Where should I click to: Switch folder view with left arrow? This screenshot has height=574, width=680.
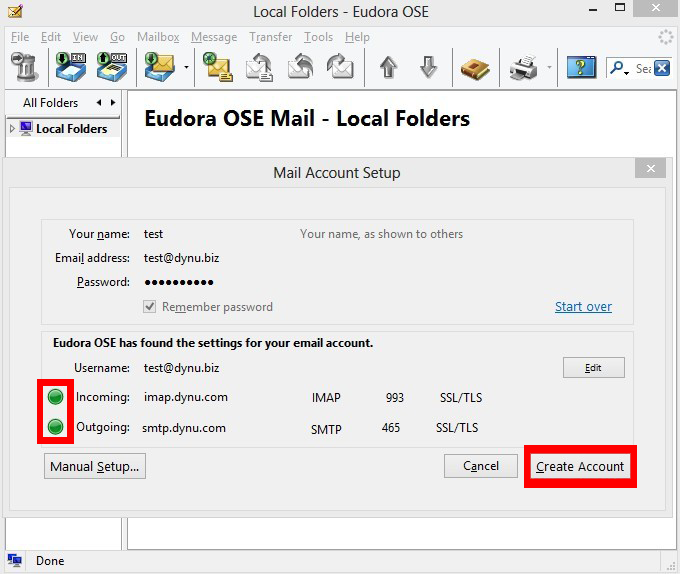pos(99,103)
